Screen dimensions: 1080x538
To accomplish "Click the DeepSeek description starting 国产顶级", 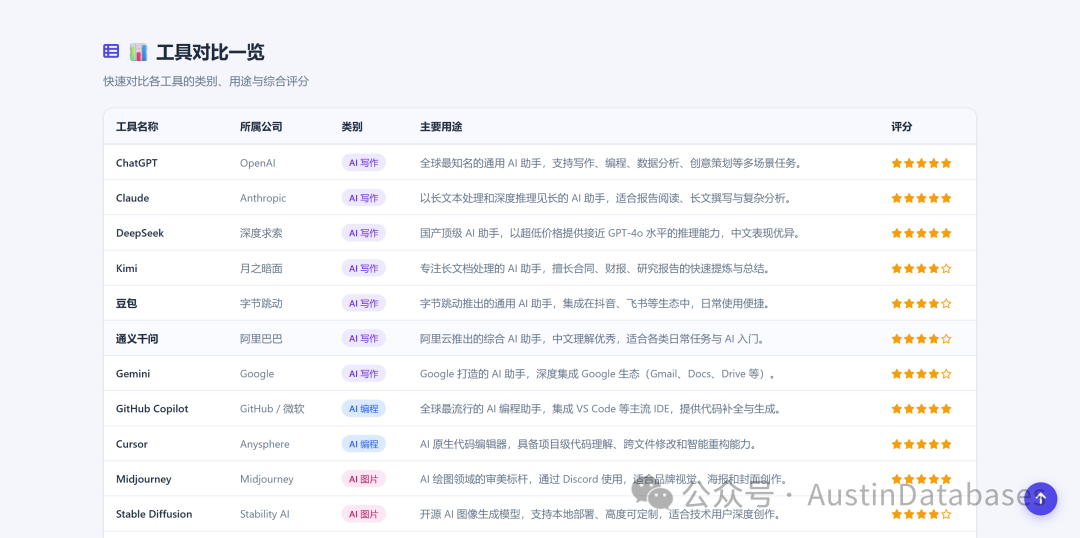I will click(x=610, y=233).
